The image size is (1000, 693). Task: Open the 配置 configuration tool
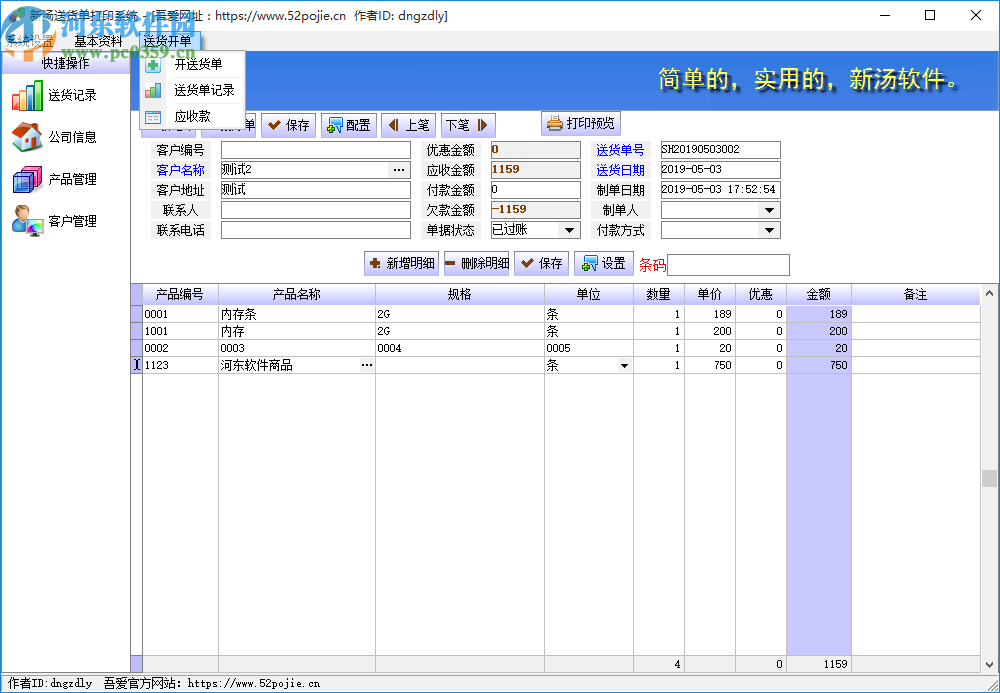[348, 125]
